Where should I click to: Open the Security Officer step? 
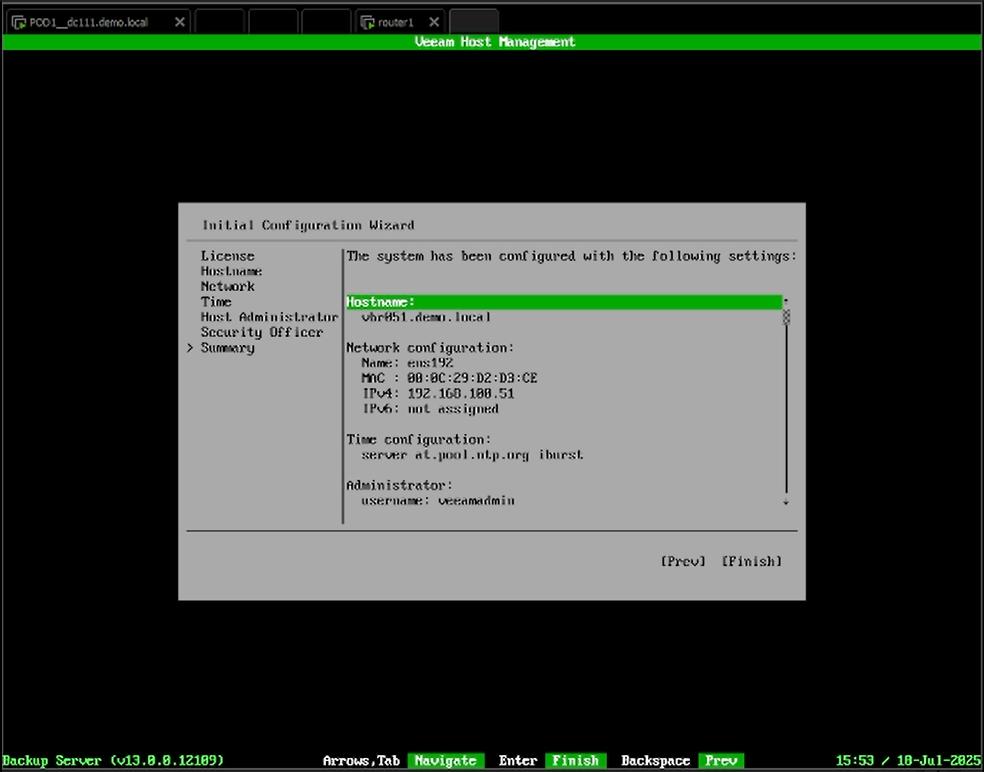click(x=261, y=332)
